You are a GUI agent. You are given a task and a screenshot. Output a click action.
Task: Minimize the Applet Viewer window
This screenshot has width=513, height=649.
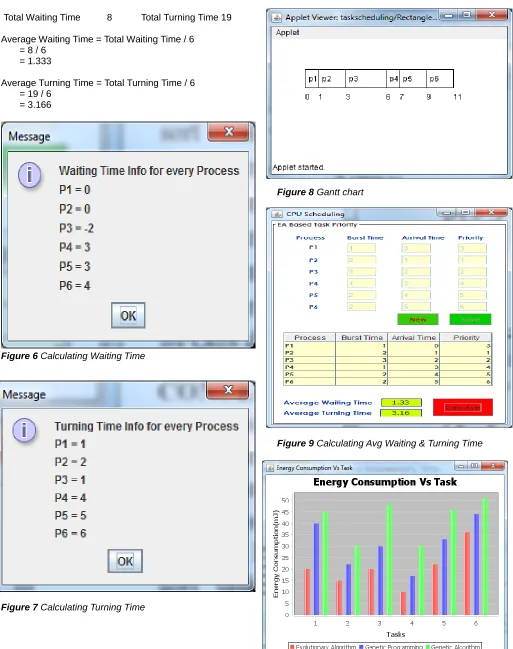pyautogui.click(x=448, y=15)
